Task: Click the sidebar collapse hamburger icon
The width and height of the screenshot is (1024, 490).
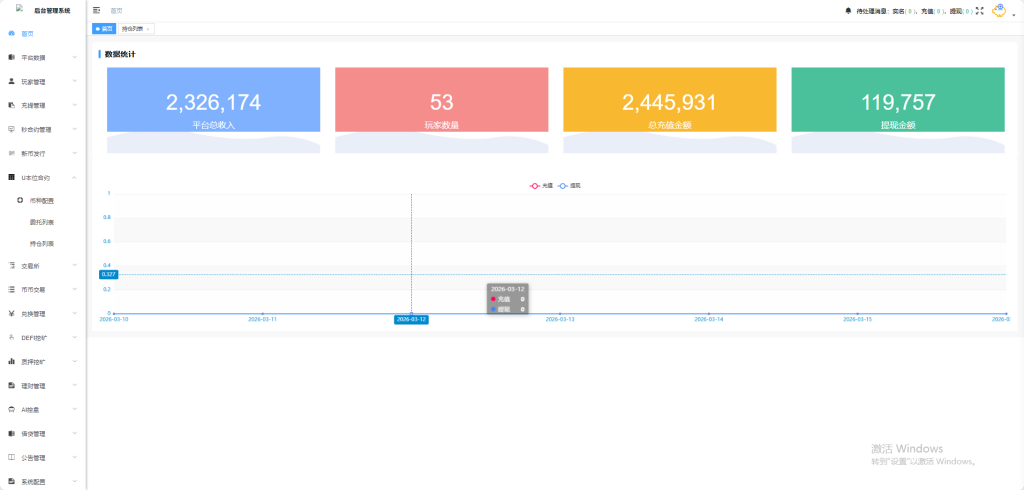Action: tap(97, 10)
